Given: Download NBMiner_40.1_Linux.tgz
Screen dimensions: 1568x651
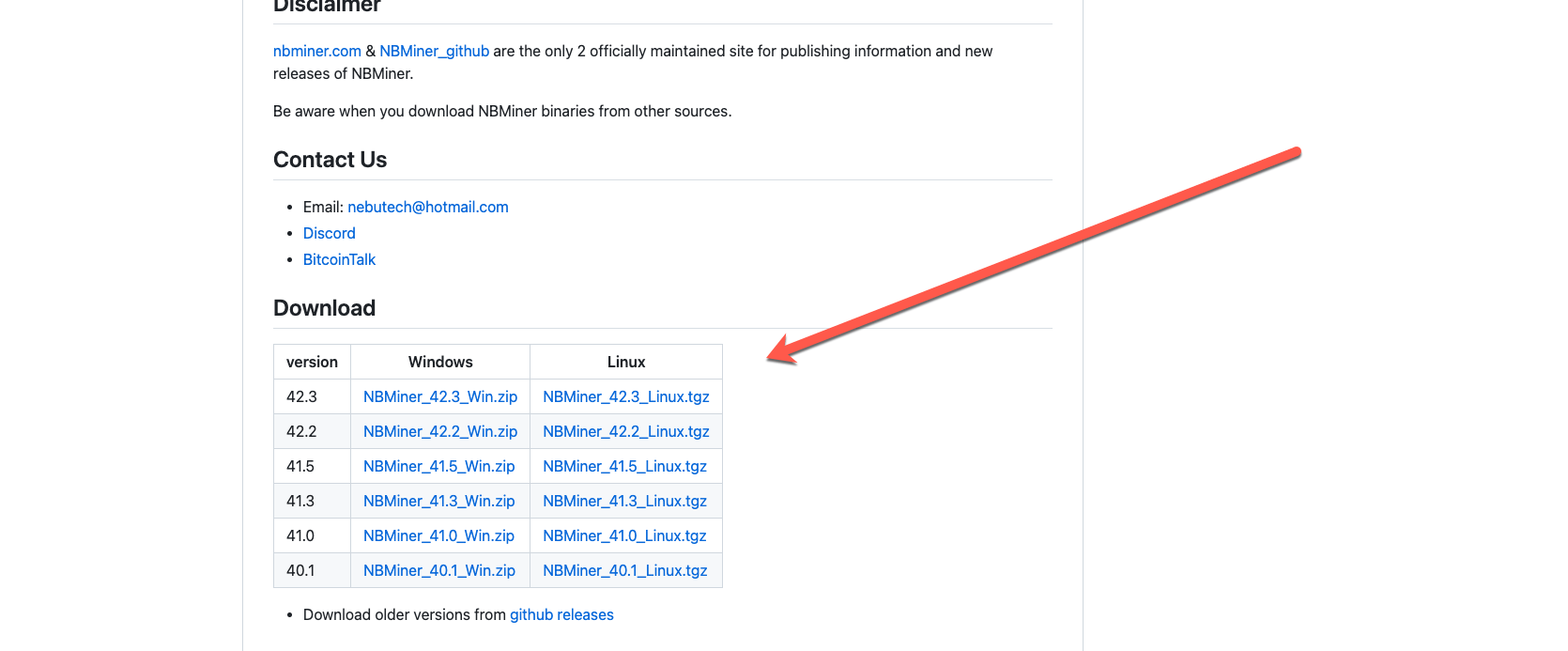Looking at the screenshot, I should [624, 571].
